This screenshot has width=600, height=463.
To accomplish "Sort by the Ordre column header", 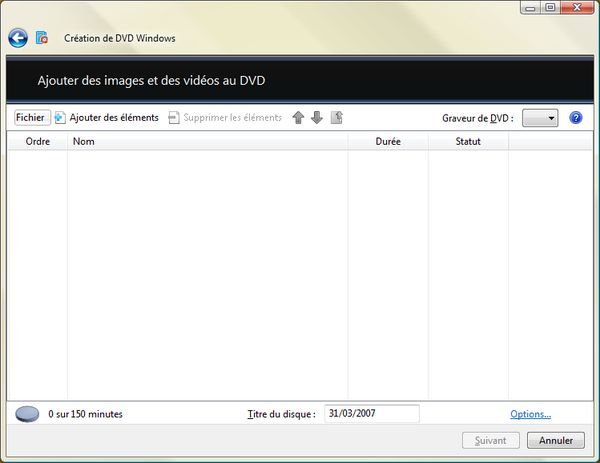I will [x=37, y=142].
